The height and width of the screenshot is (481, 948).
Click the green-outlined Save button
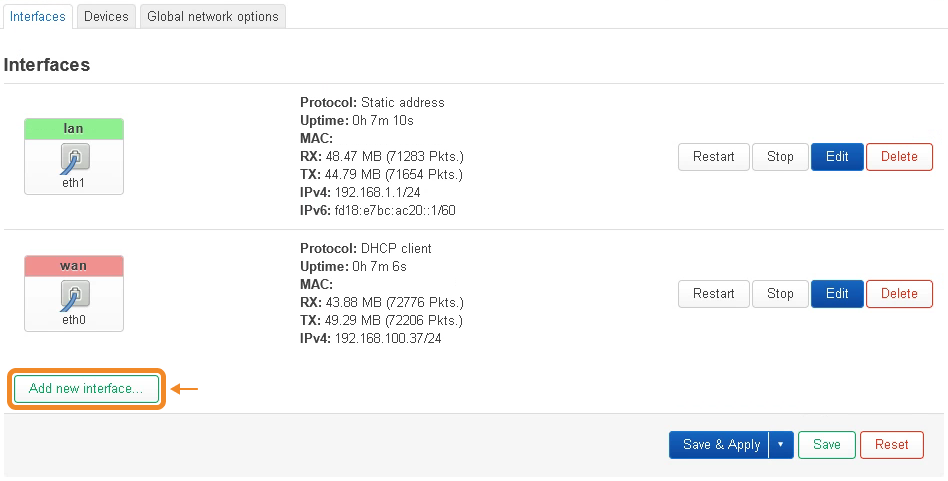[x=826, y=445]
